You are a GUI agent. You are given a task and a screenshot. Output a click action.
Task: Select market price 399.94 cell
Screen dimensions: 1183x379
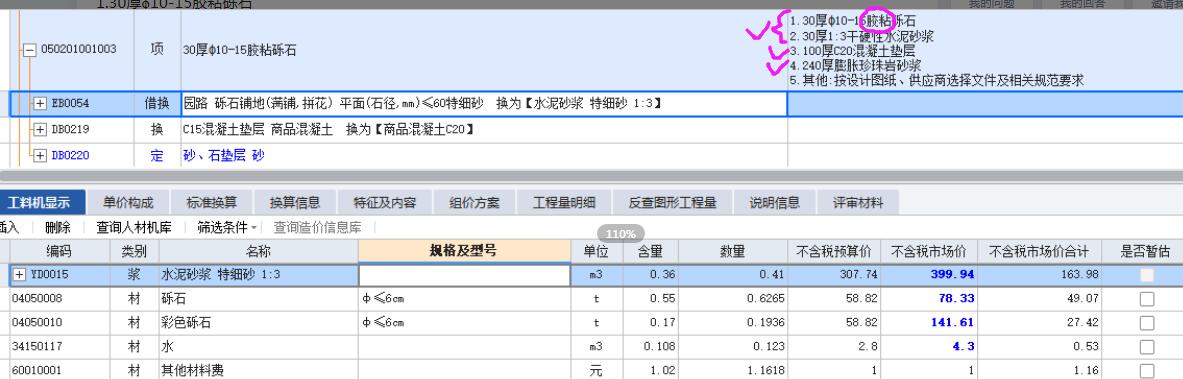pyautogui.click(x=930, y=275)
